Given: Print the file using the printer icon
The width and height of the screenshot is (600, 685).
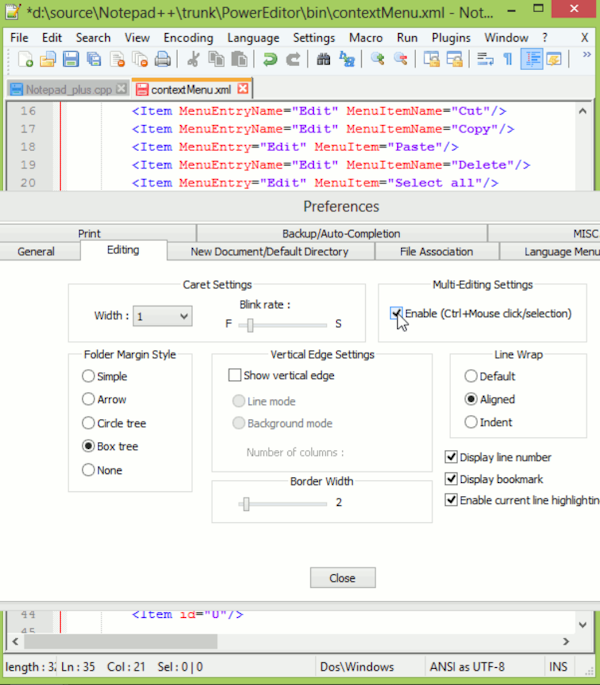Looking at the screenshot, I should (x=163, y=59).
